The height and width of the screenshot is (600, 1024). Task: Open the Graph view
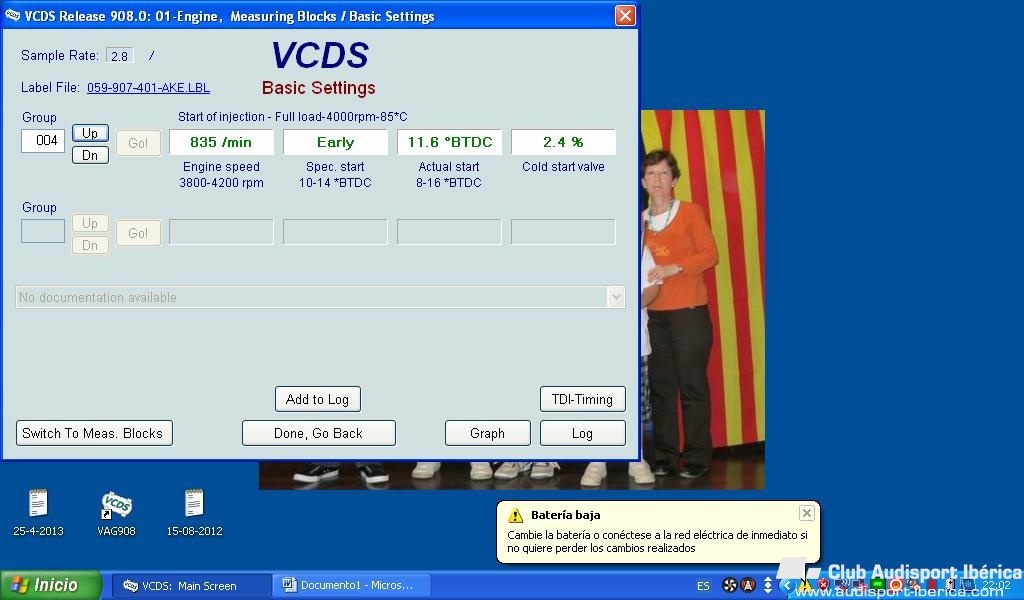coord(488,433)
